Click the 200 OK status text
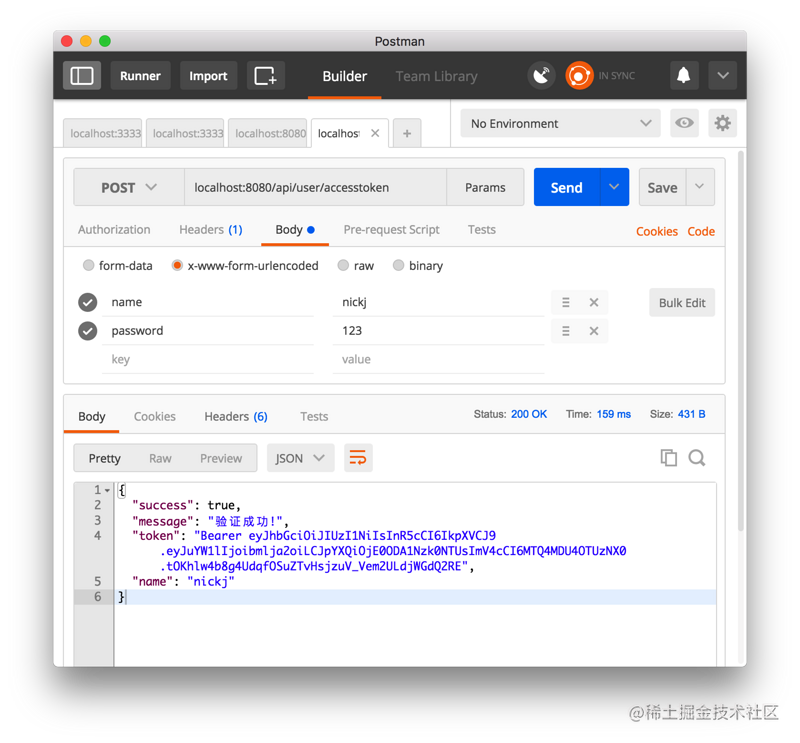 click(x=529, y=414)
